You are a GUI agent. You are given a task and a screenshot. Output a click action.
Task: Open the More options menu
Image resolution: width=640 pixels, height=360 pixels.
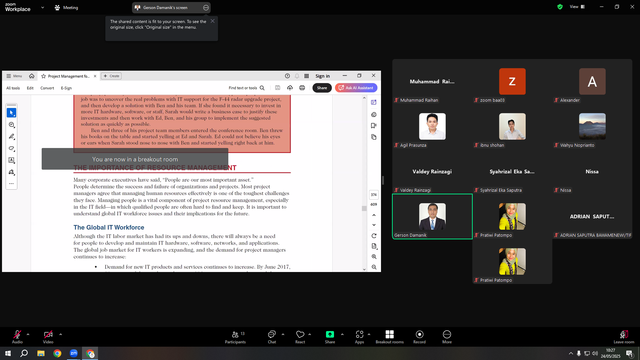click(x=447, y=336)
